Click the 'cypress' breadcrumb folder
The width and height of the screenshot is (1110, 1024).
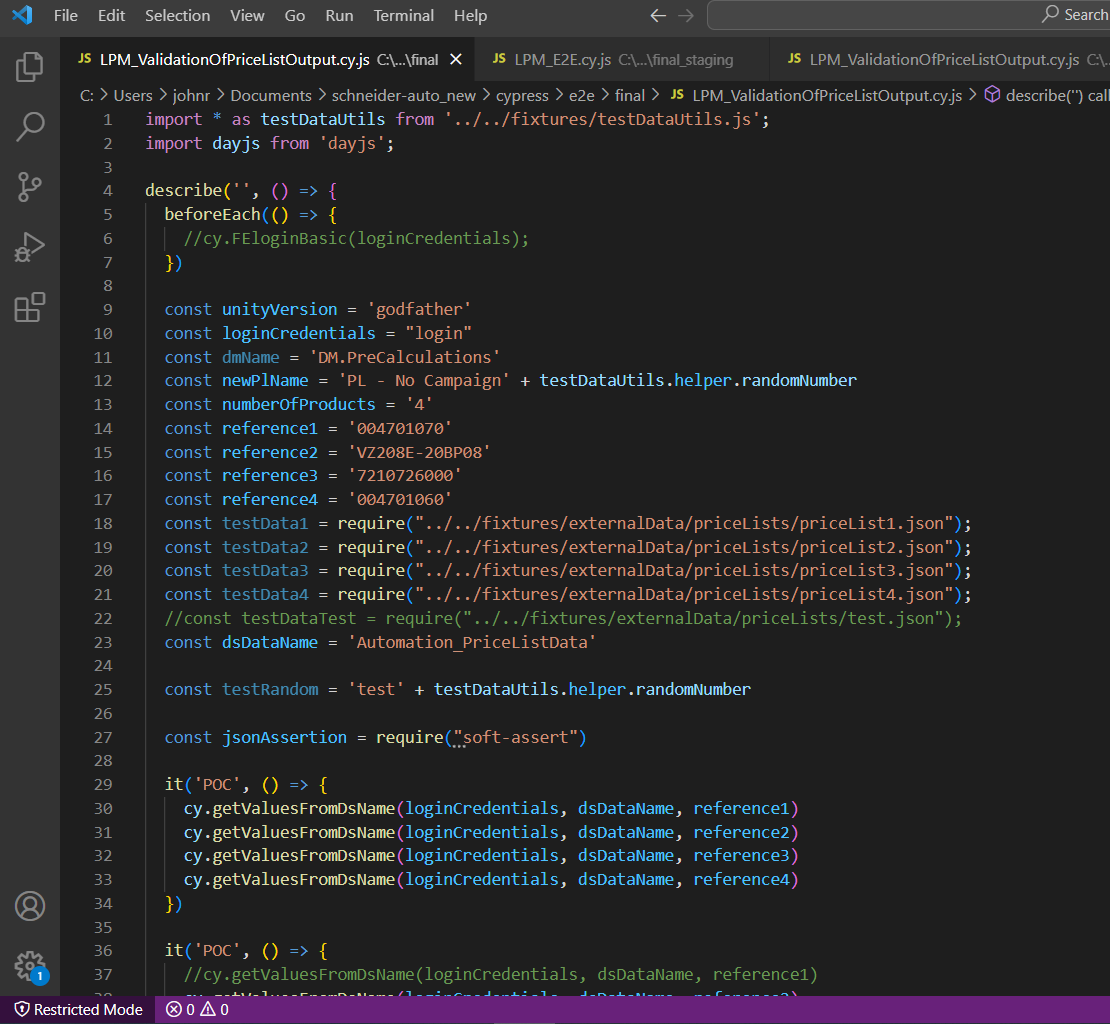click(523, 96)
